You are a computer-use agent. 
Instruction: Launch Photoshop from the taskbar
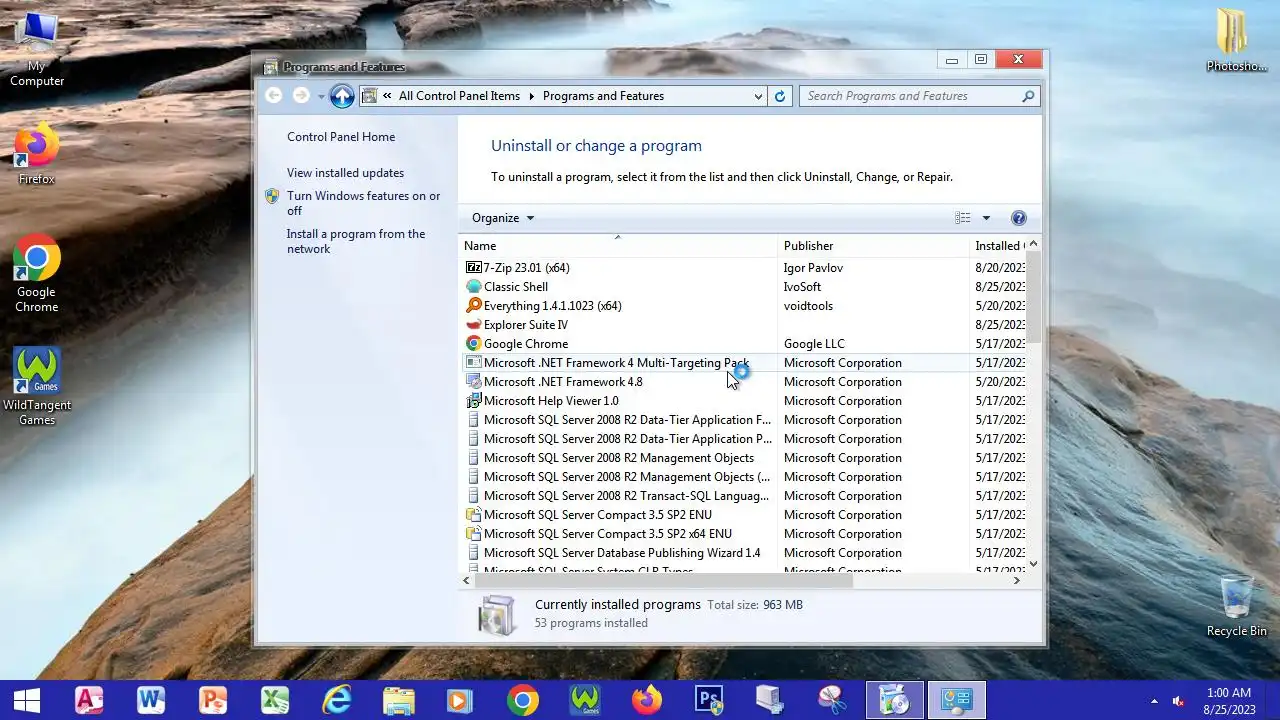[709, 700]
